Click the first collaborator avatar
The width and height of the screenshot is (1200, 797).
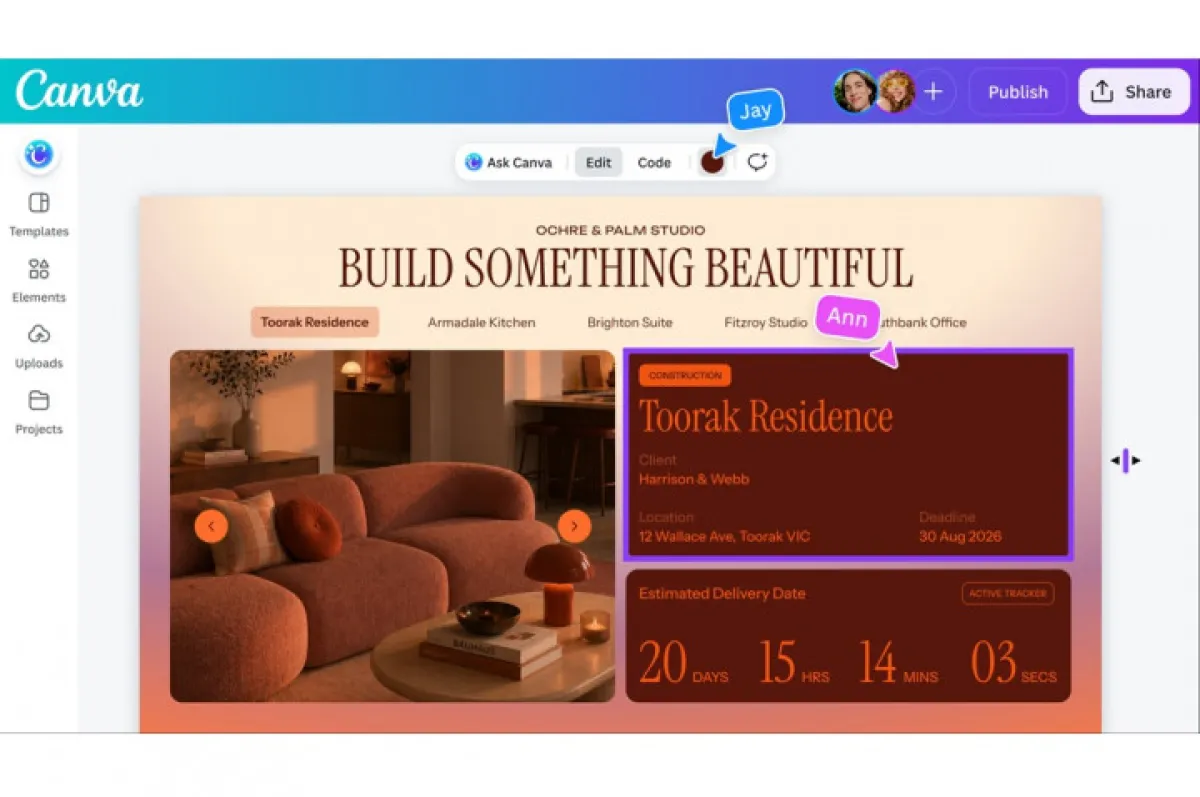click(855, 92)
